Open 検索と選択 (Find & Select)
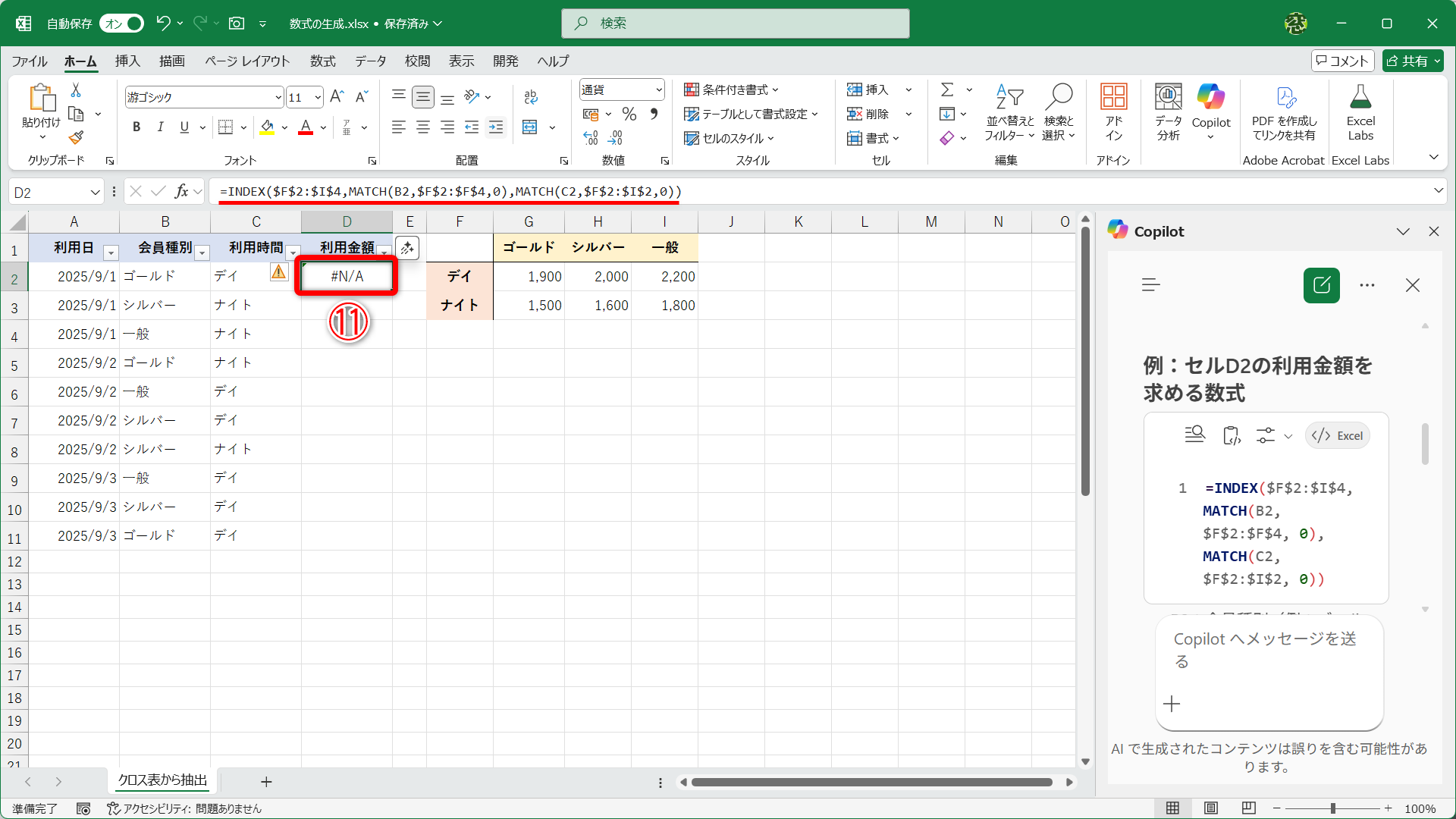1456x819 pixels. coord(1059,114)
